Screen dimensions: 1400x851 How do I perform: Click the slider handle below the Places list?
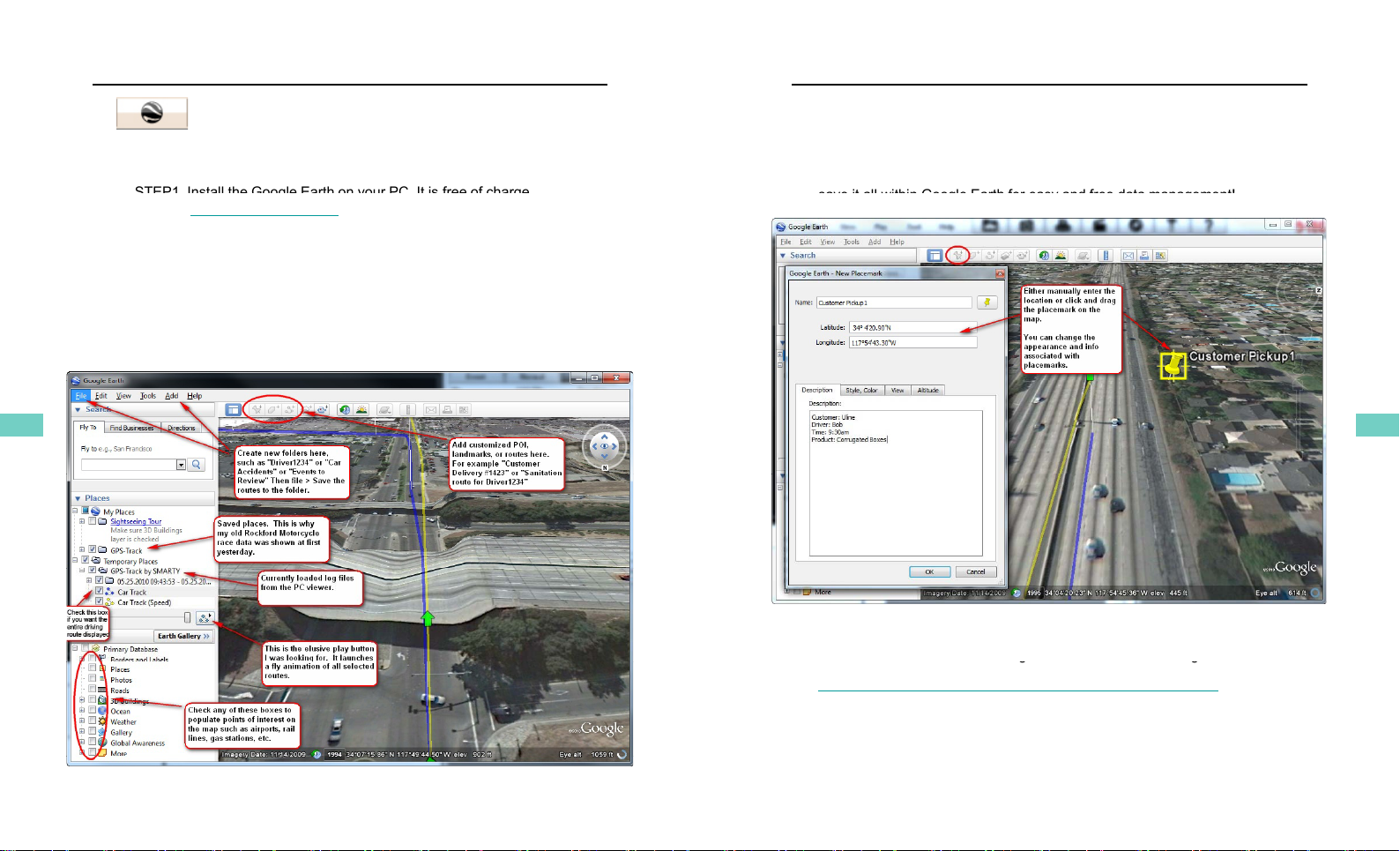[187, 618]
